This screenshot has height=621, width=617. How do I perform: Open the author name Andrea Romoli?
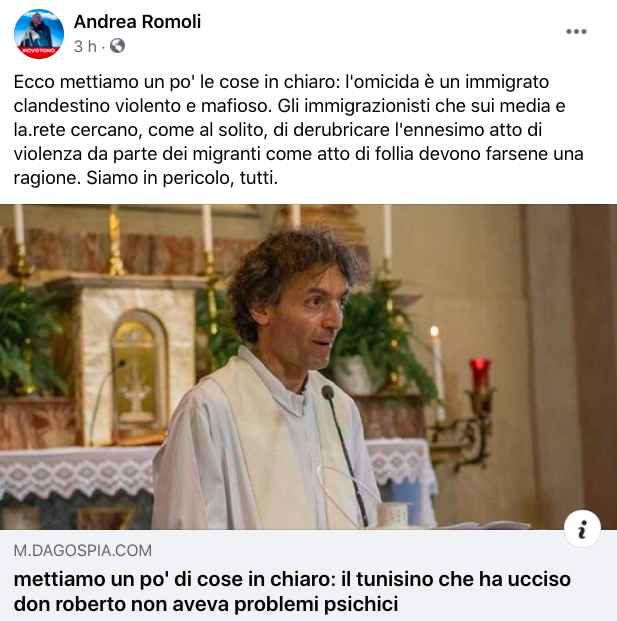coord(137,21)
